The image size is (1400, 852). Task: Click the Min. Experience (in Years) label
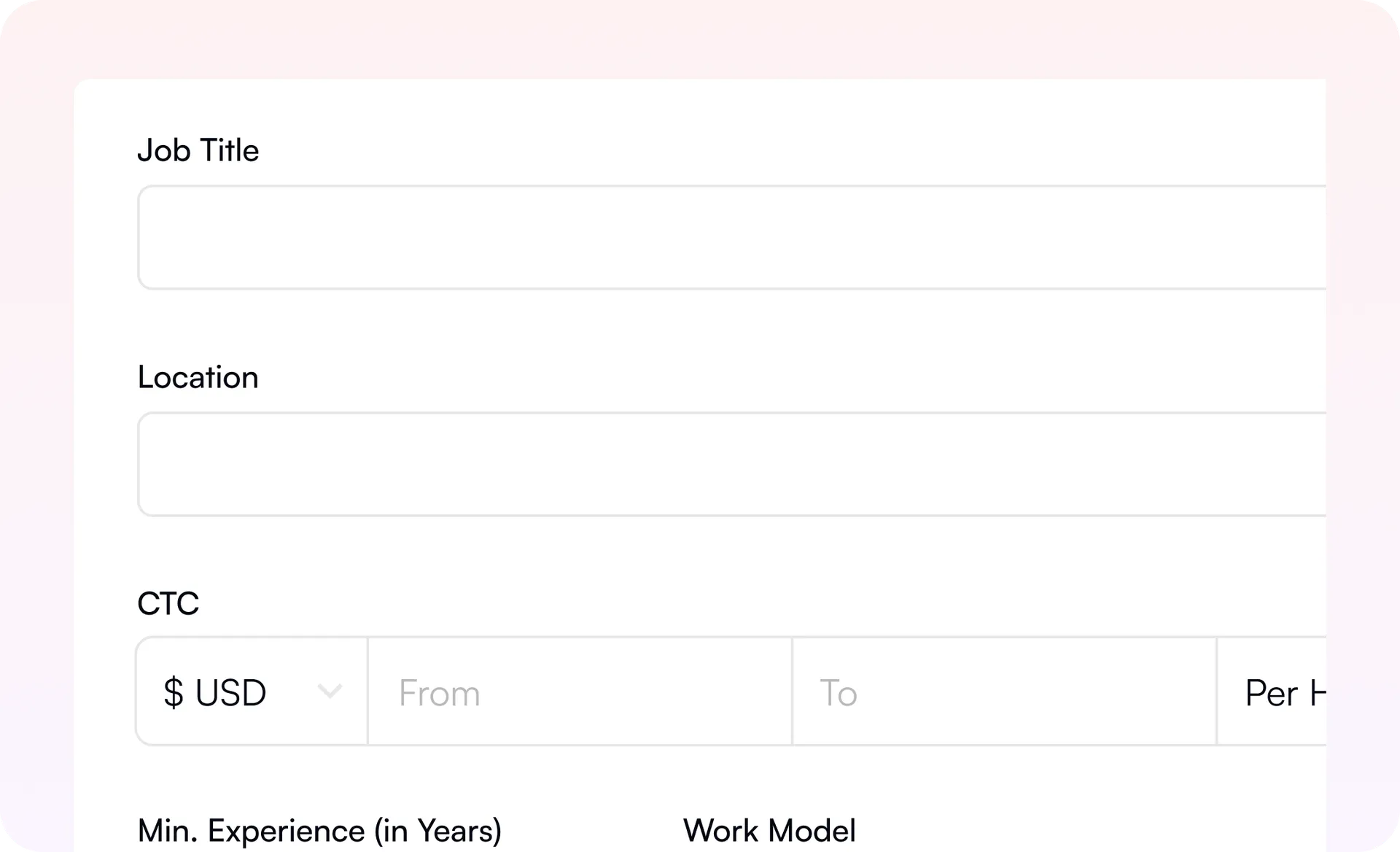tap(320, 831)
